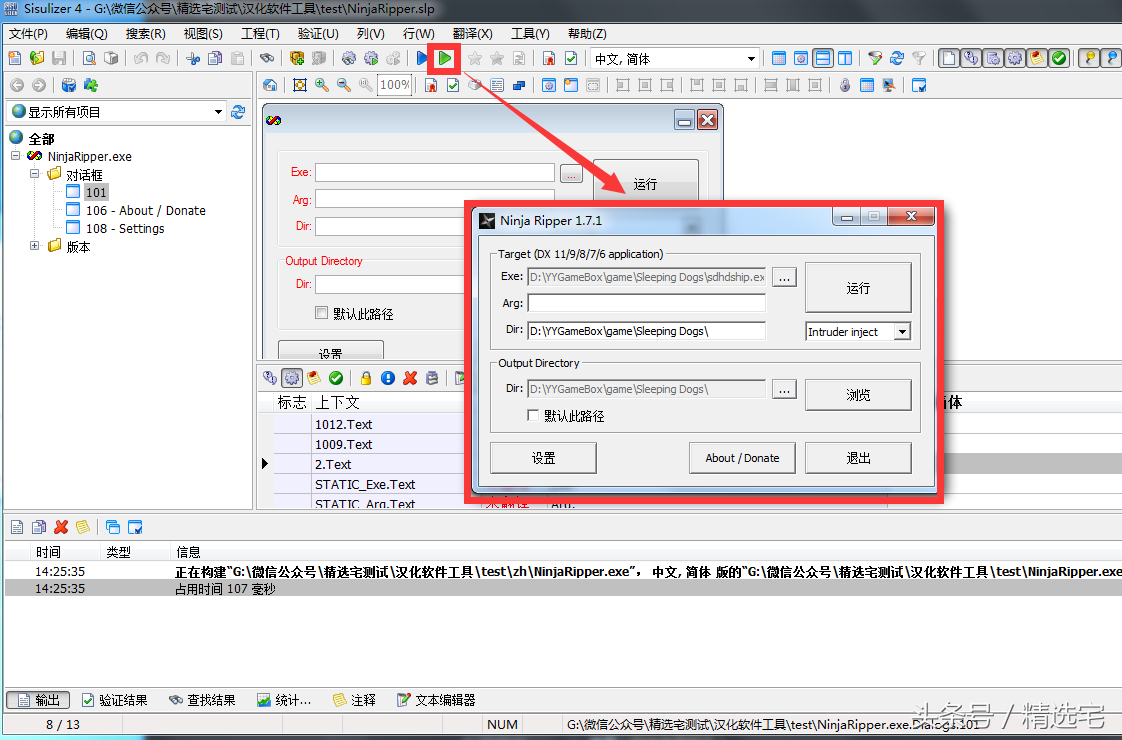Toggle the gear button above the string grid
Image resolution: width=1122 pixels, height=740 pixels.
291,378
